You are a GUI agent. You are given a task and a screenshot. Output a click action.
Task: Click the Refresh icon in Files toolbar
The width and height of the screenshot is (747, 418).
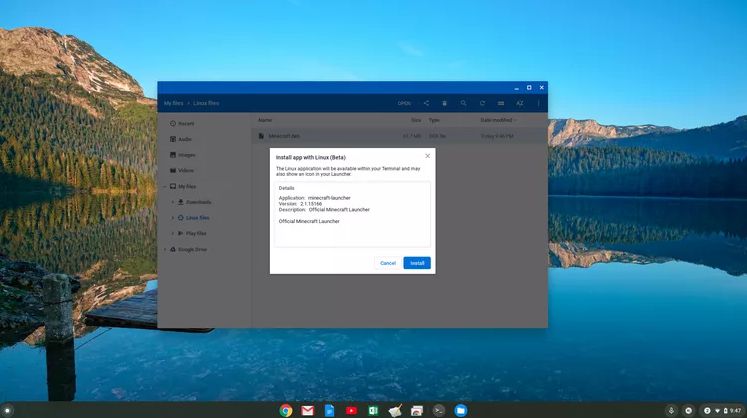(482, 103)
